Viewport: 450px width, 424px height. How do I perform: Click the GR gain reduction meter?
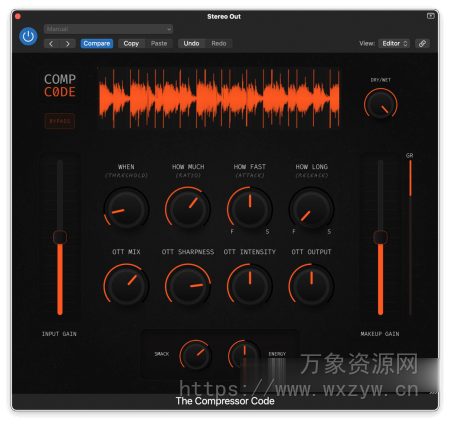pyautogui.click(x=410, y=237)
